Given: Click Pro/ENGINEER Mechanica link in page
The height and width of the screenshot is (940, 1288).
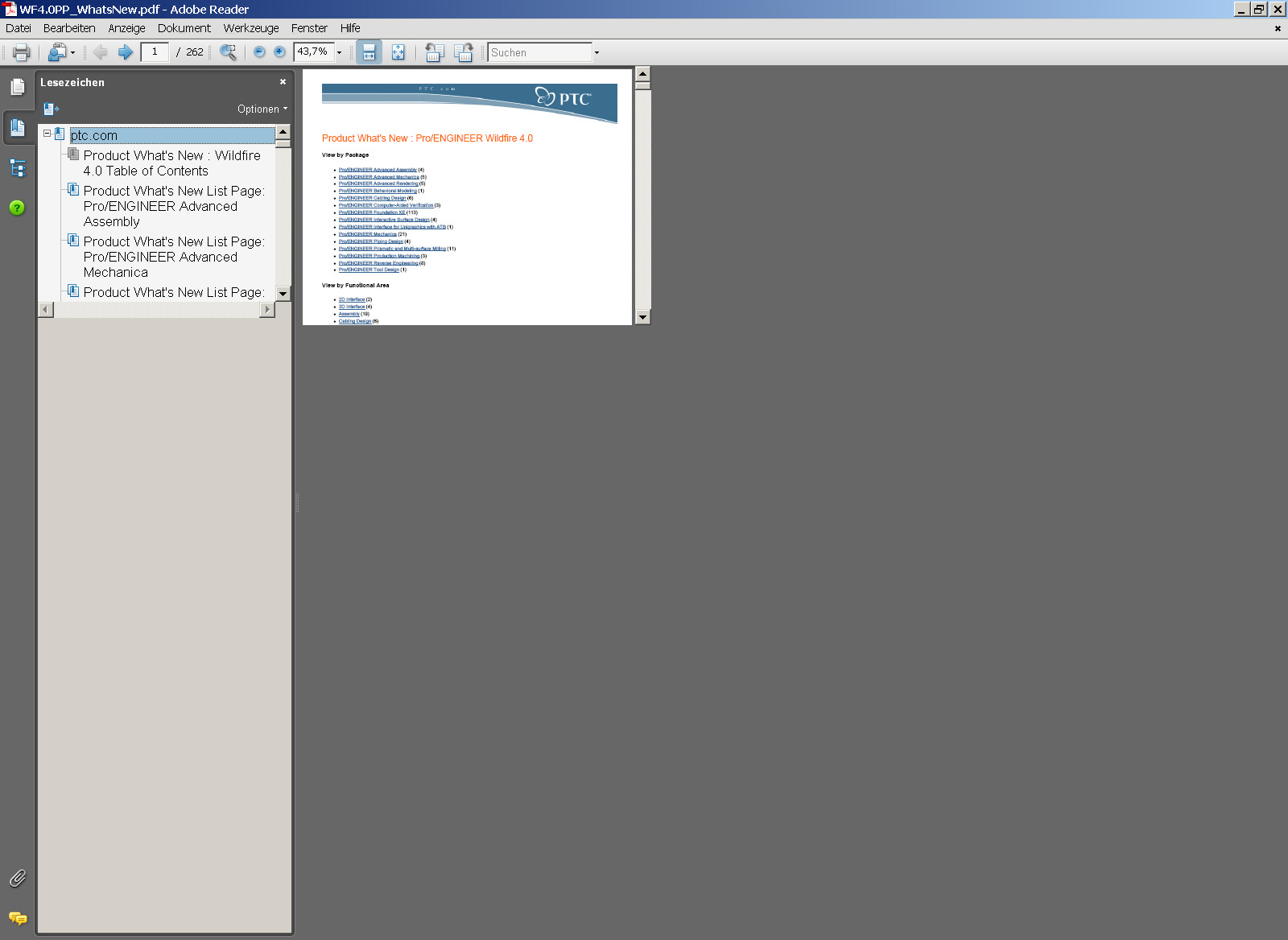Looking at the screenshot, I should point(368,234).
